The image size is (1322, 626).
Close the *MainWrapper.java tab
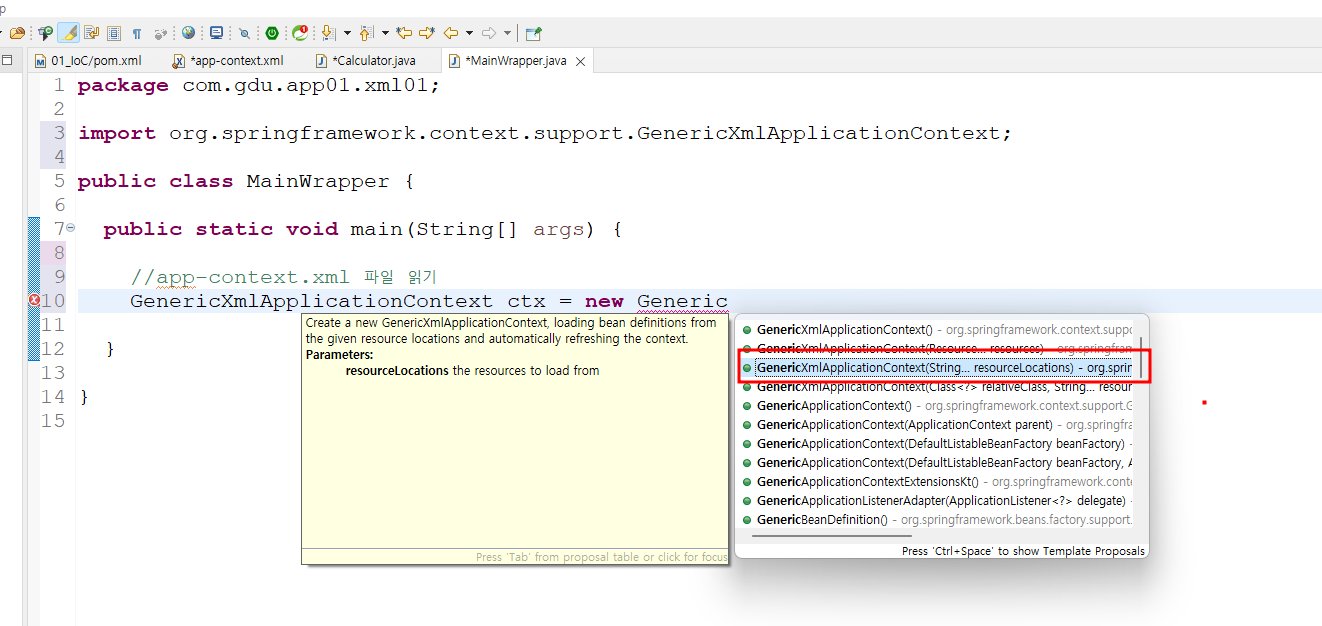[x=580, y=61]
